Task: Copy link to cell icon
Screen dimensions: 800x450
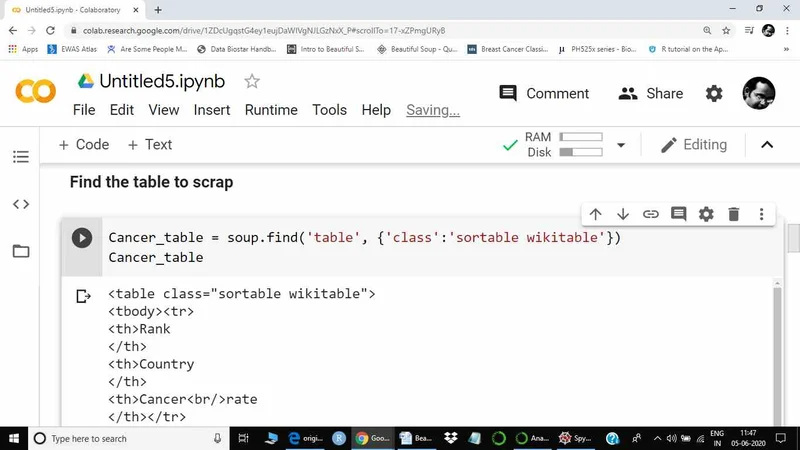Action: 651,214
